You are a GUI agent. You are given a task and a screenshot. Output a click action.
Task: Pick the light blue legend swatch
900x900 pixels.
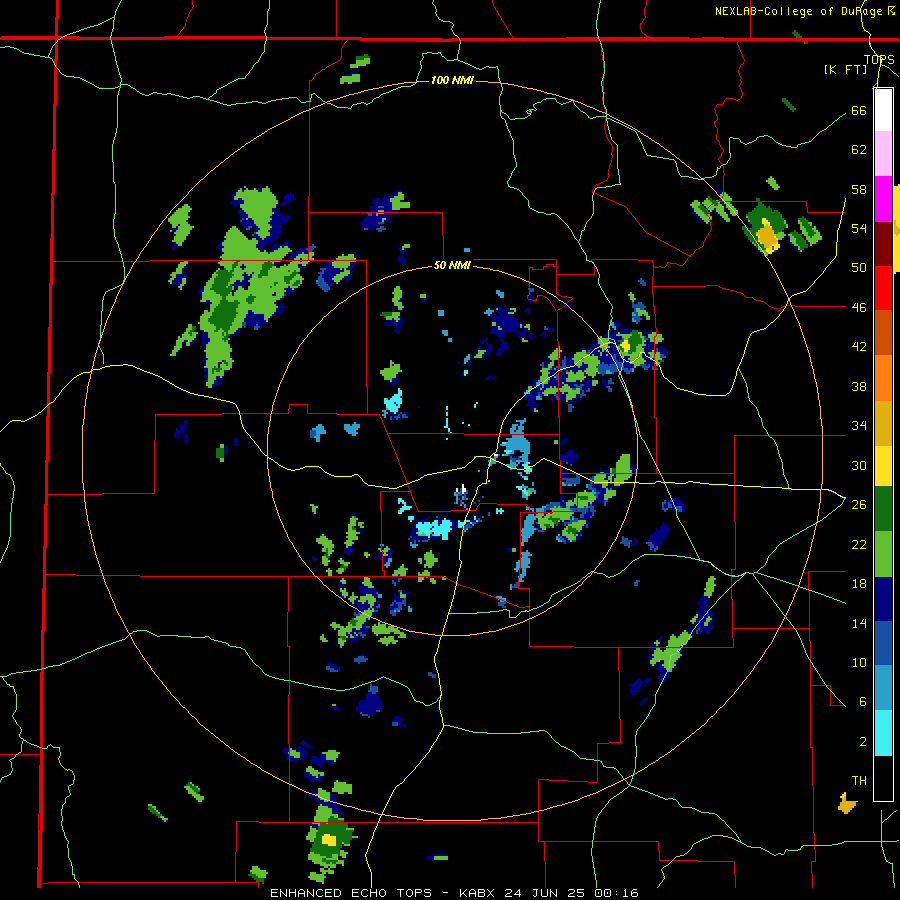tap(883, 688)
